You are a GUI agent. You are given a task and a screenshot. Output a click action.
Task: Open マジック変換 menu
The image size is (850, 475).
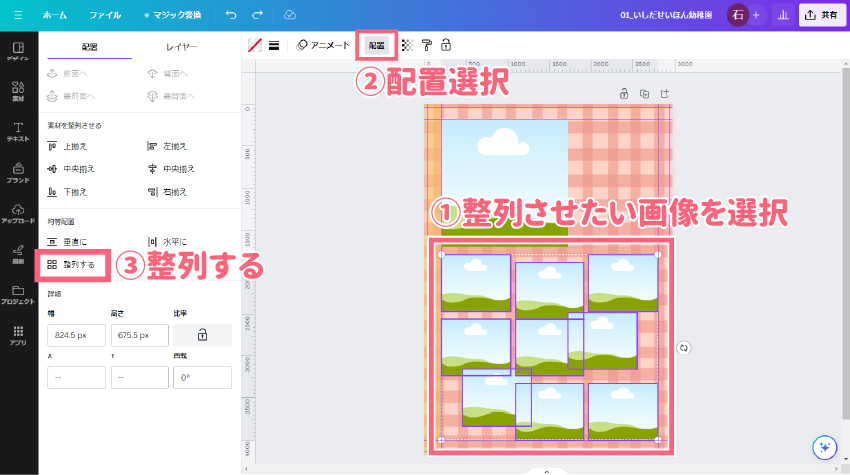pos(172,15)
